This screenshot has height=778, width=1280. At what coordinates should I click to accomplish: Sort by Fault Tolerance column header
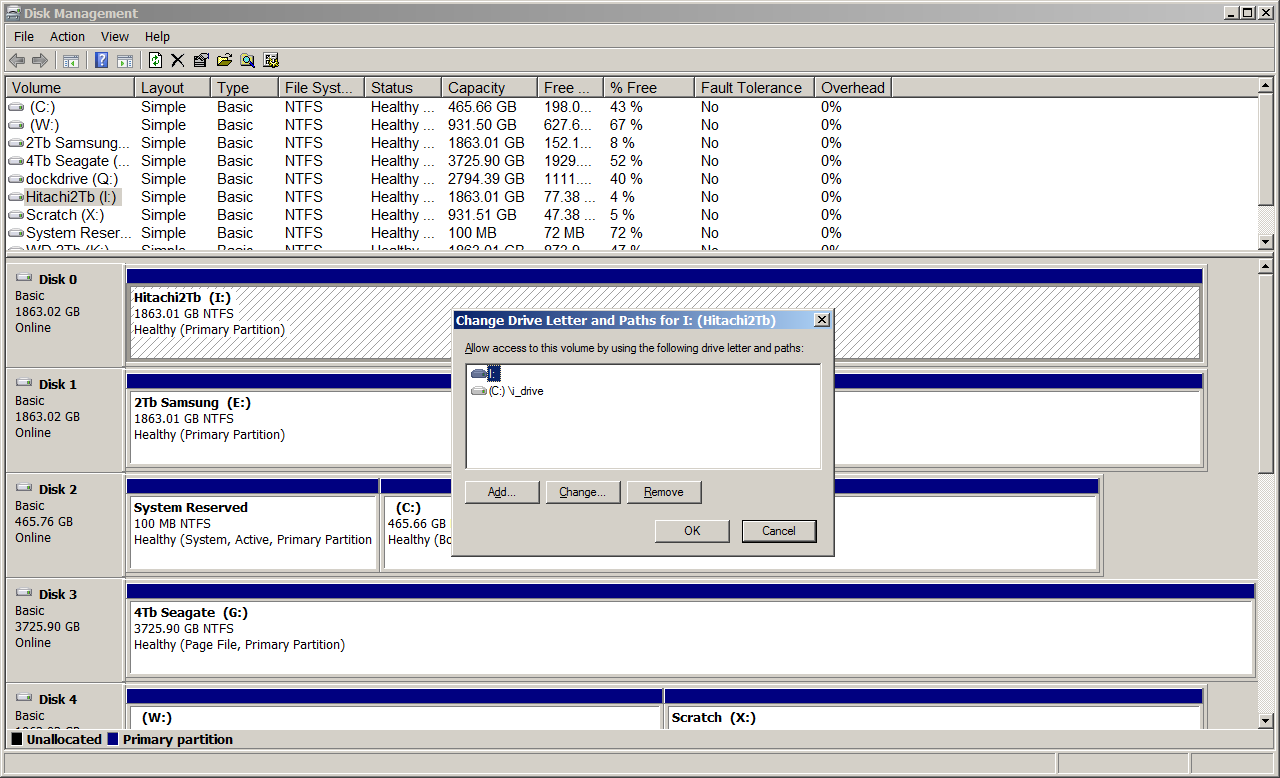(754, 88)
